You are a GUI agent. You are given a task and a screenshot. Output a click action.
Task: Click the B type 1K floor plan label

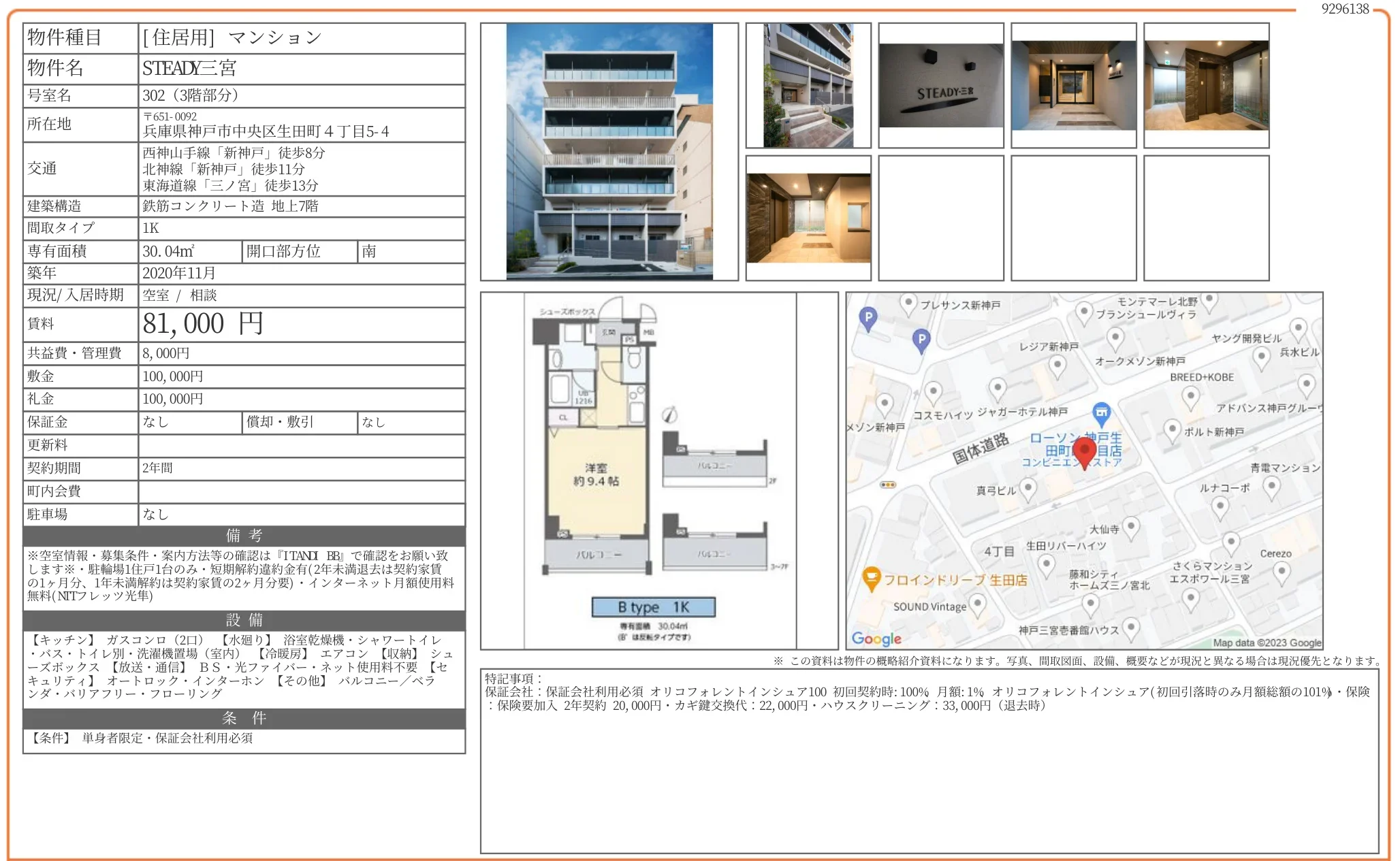tap(653, 607)
